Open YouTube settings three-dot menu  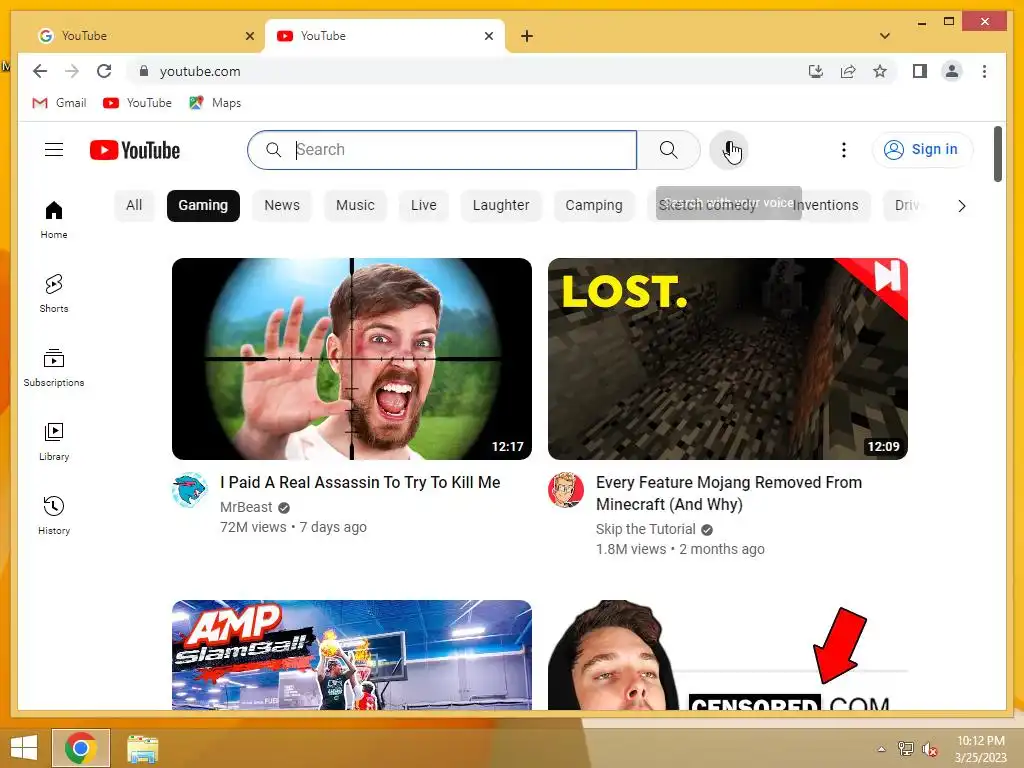point(844,150)
